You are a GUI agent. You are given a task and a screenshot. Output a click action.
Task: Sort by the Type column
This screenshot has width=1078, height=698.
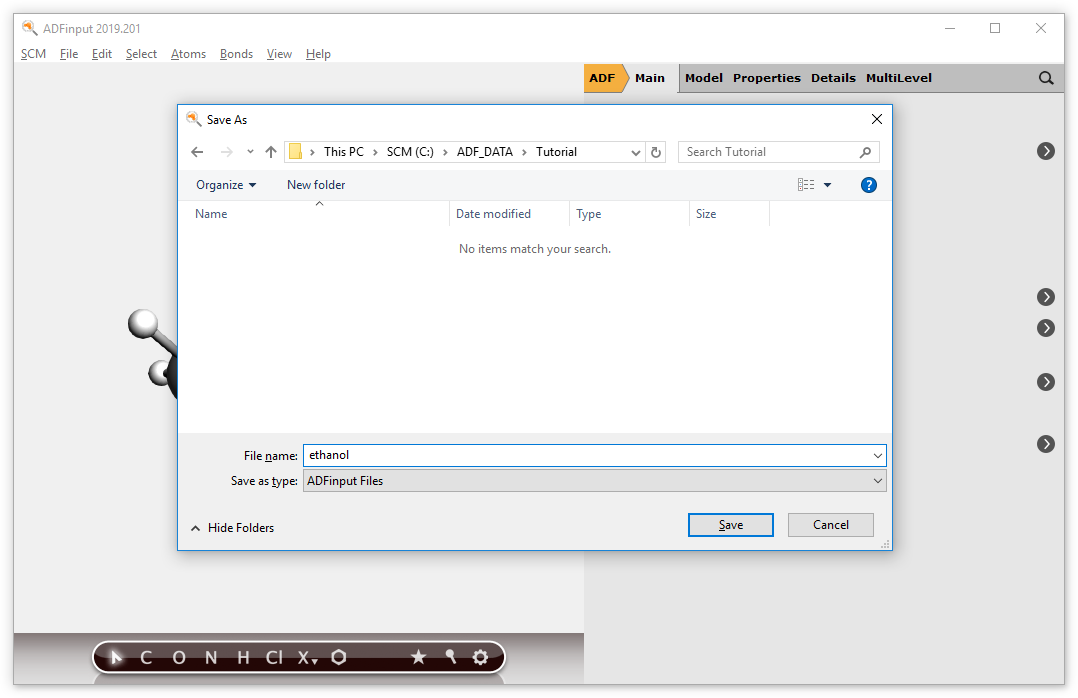[x=629, y=214]
